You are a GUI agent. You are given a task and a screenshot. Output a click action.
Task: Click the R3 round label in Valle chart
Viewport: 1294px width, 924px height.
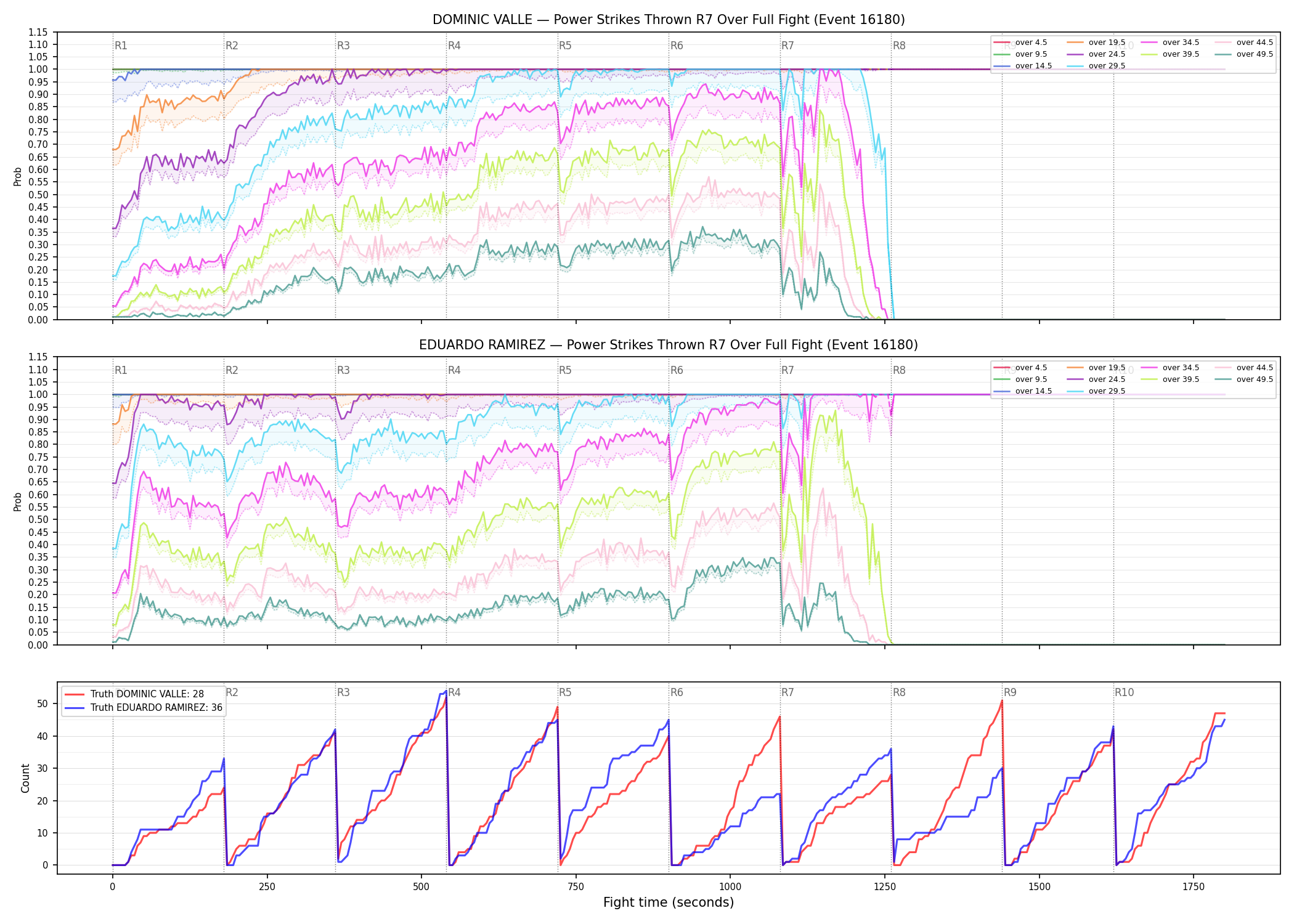(343, 46)
